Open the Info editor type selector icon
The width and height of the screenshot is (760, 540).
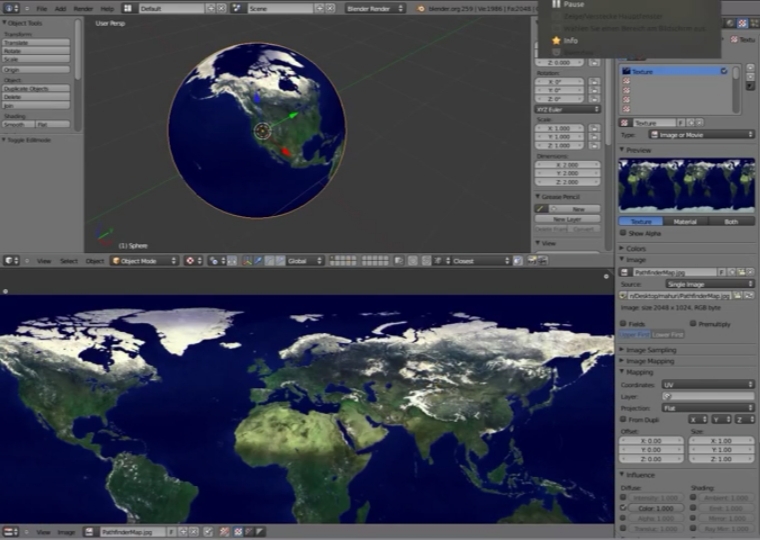pyautogui.click(x=11, y=8)
